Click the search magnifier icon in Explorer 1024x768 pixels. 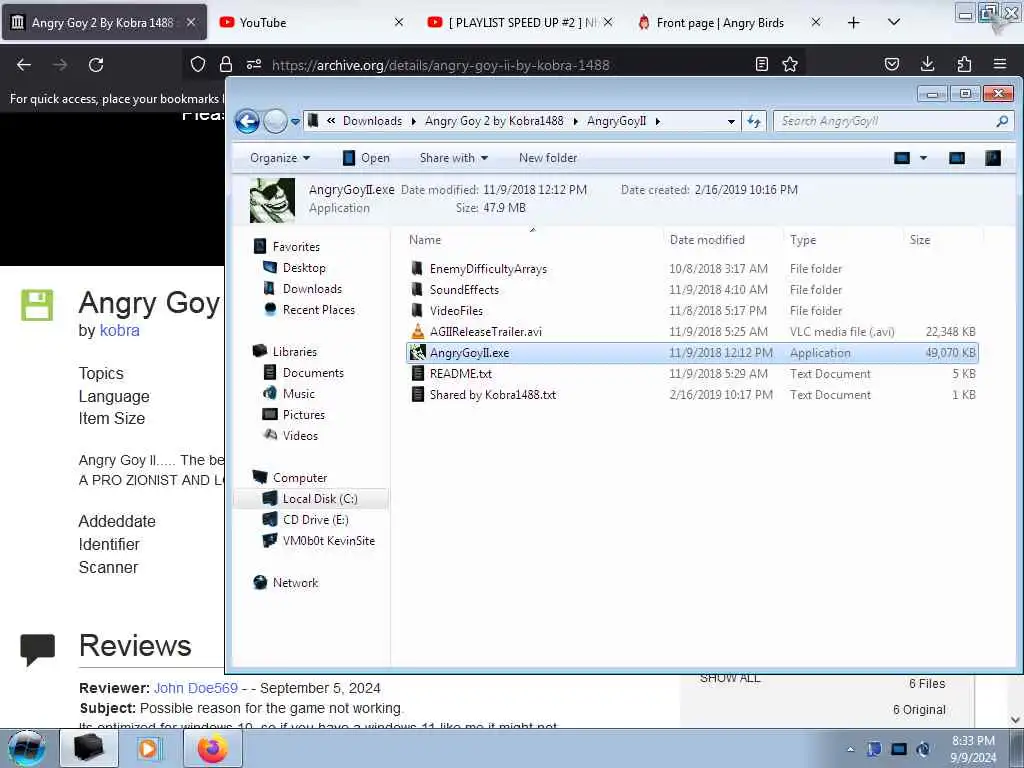[1002, 121]
